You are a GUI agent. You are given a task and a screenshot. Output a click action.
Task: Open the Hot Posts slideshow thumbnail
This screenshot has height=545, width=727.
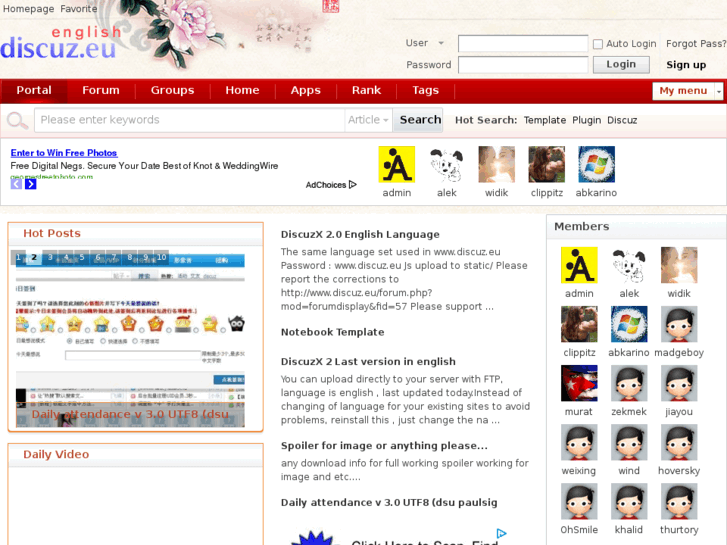[130, 339]
